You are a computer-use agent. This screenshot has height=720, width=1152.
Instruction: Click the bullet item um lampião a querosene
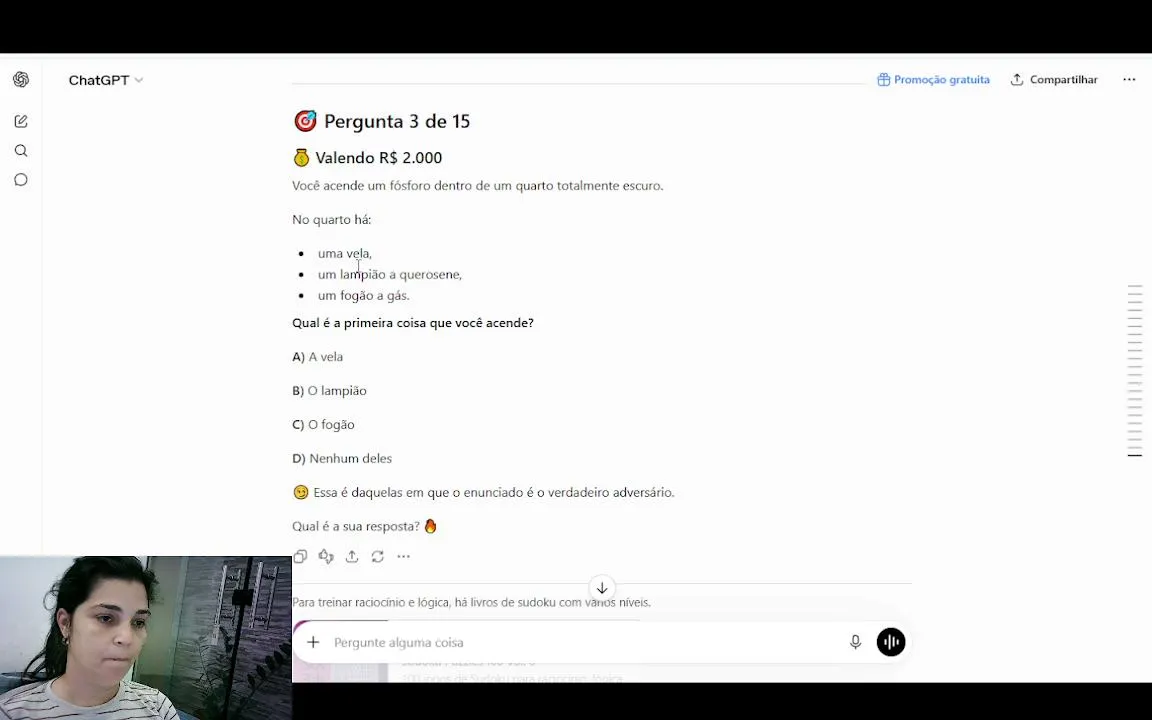coord(389,275)
